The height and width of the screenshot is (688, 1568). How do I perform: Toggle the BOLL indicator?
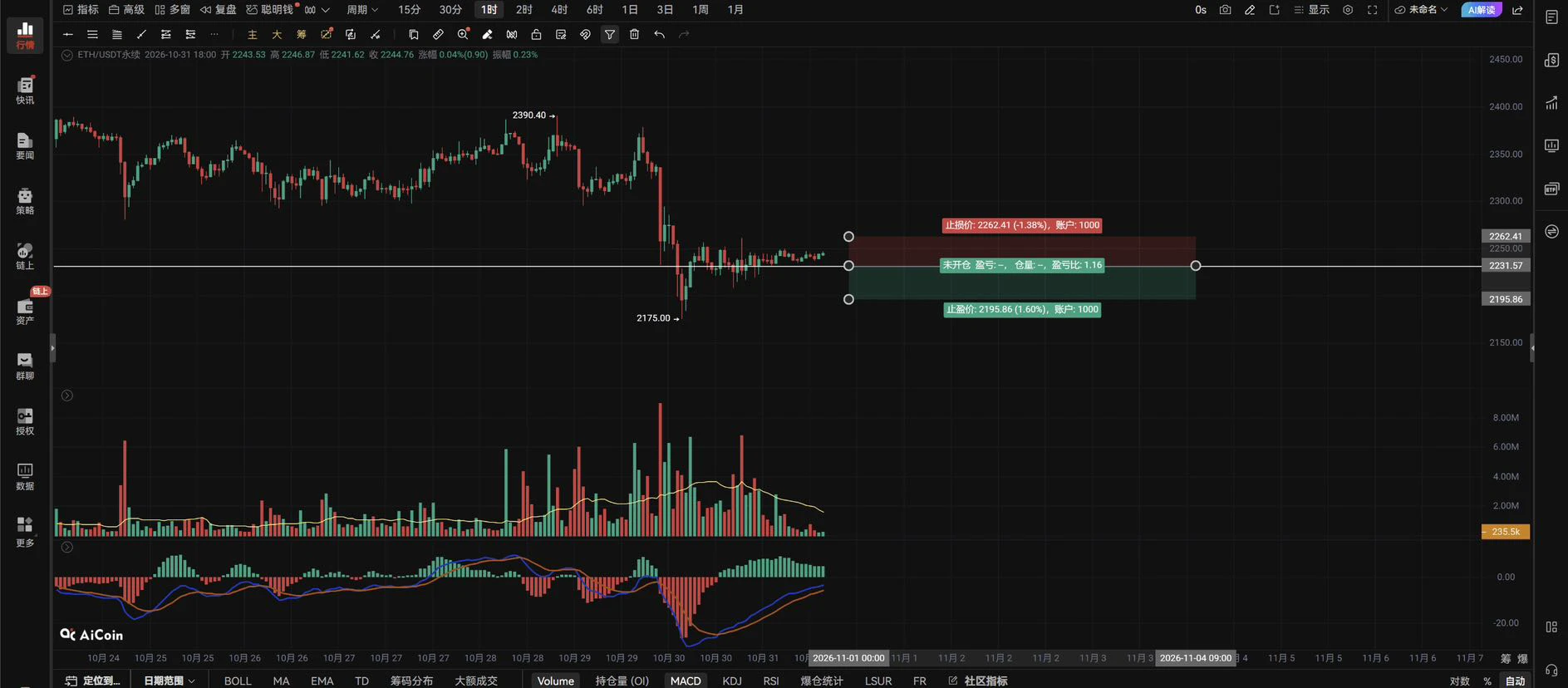[x=238, y=681]
